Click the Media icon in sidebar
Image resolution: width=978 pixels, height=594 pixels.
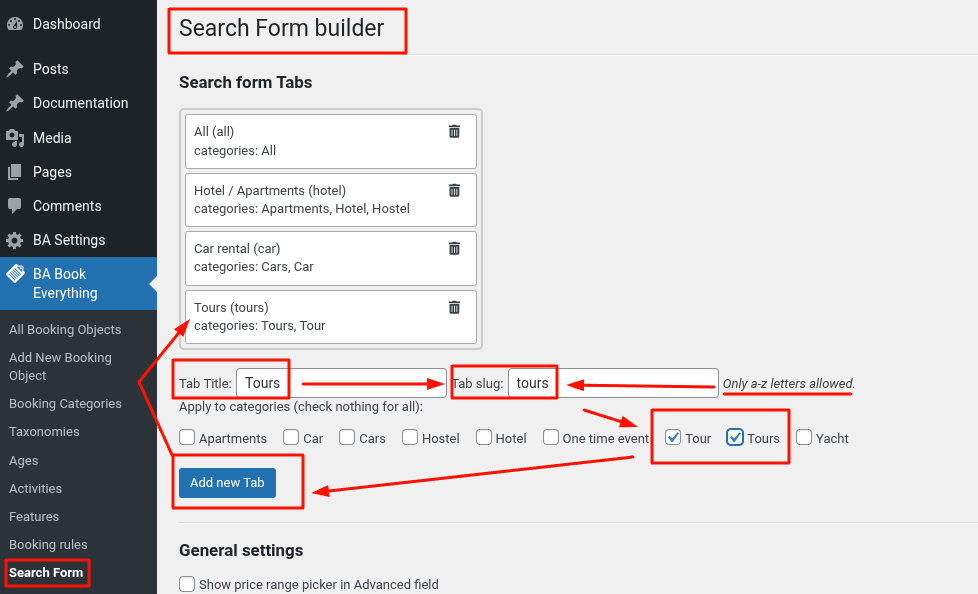(15, 138)
